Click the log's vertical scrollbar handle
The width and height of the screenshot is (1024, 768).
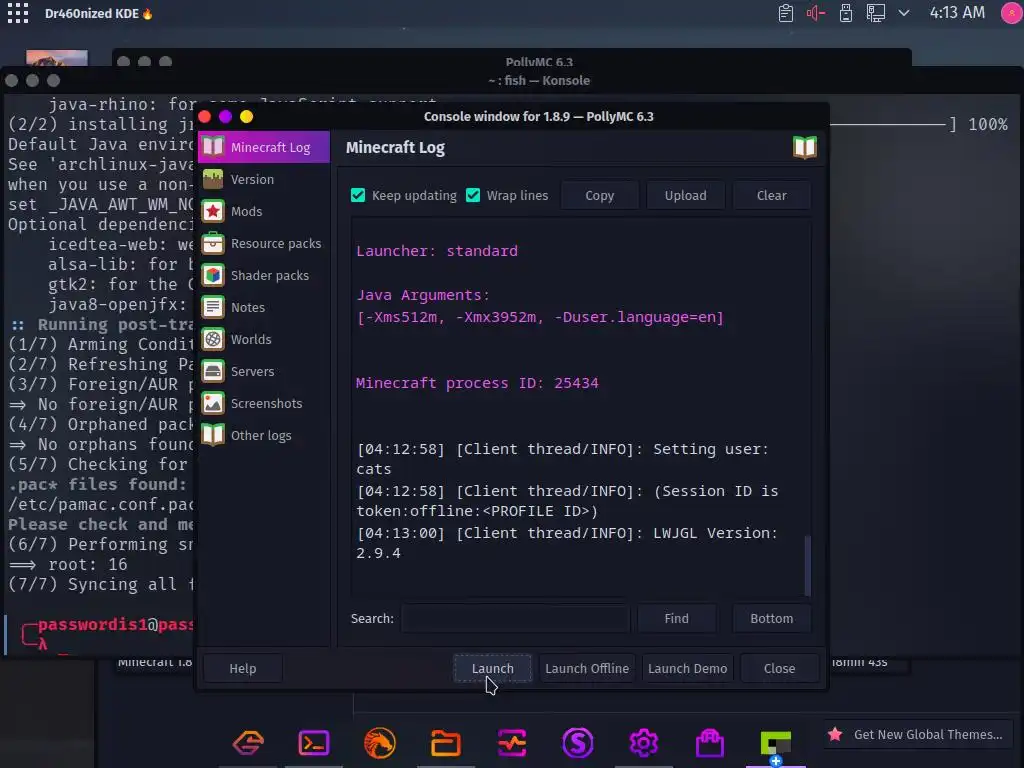(x=807, y=566)
